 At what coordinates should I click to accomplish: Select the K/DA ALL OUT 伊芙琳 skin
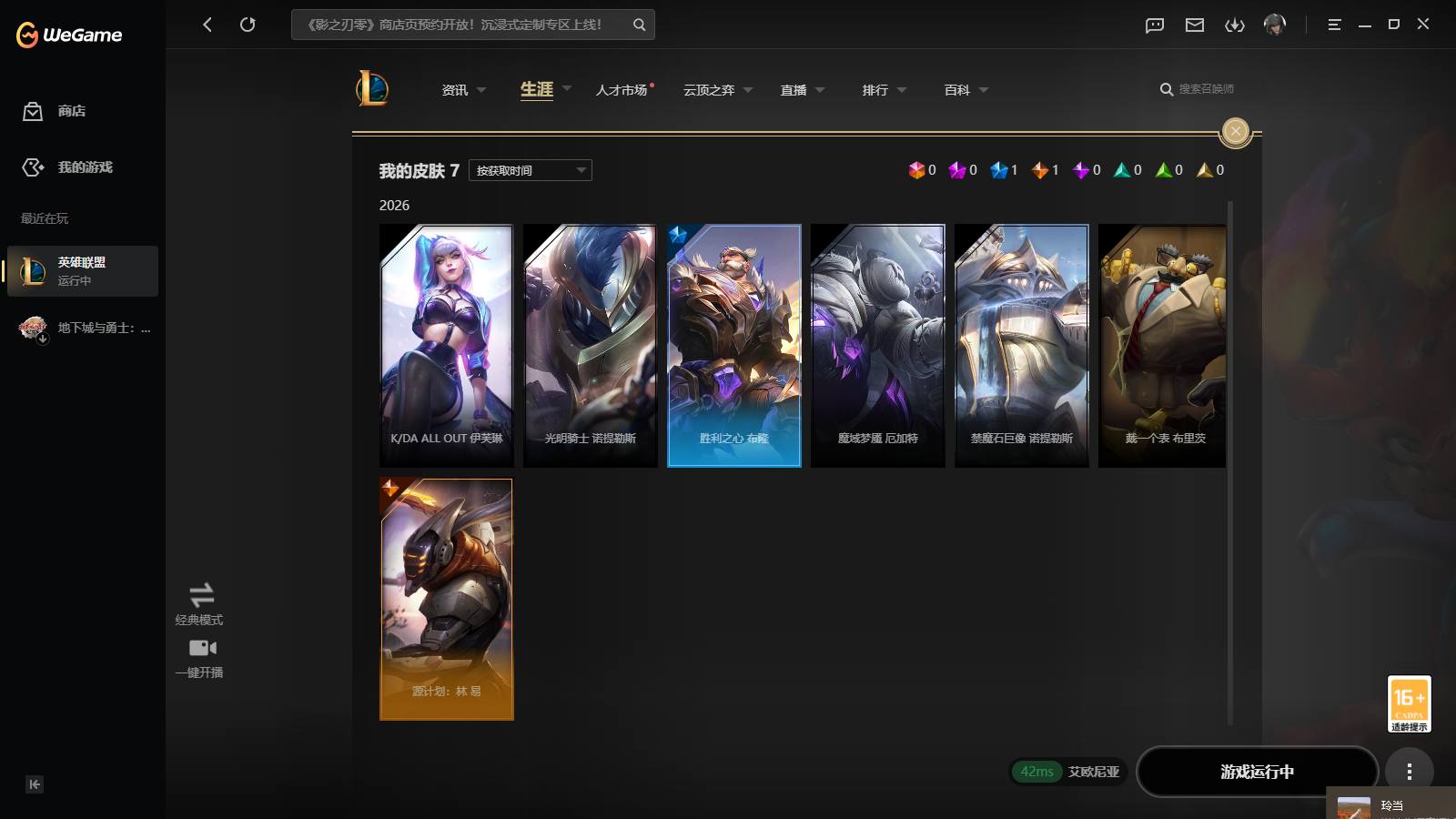click(x=447, y=346)
